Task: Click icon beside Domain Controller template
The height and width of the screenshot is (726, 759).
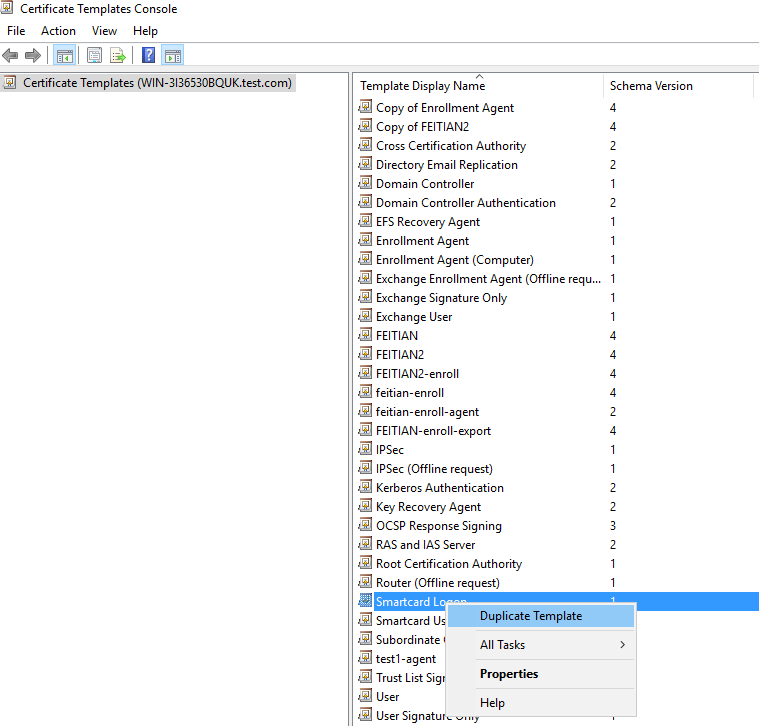Action: 365,183
